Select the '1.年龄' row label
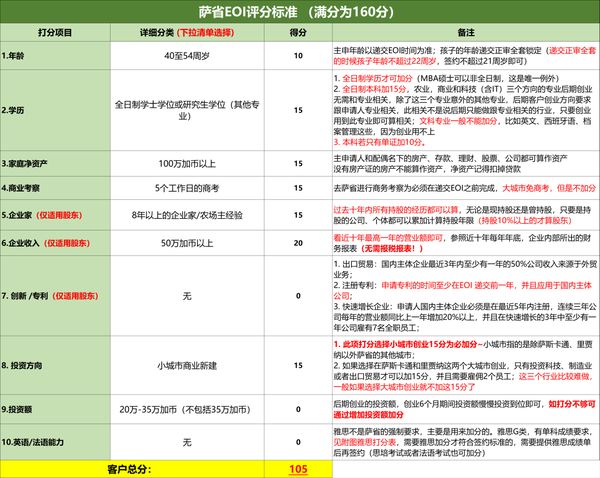Screen dimensions: 600x478 [55, 56]
